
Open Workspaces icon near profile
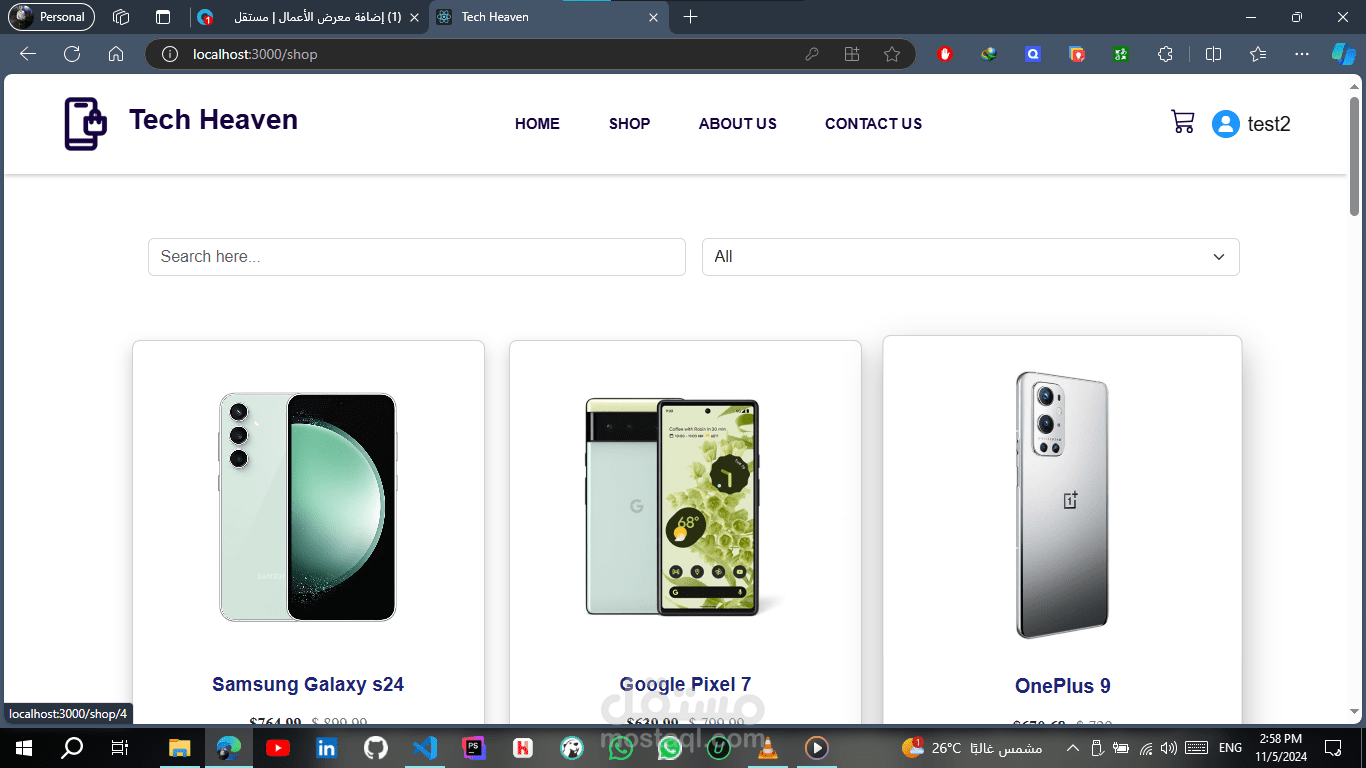(x=121, y=17)
